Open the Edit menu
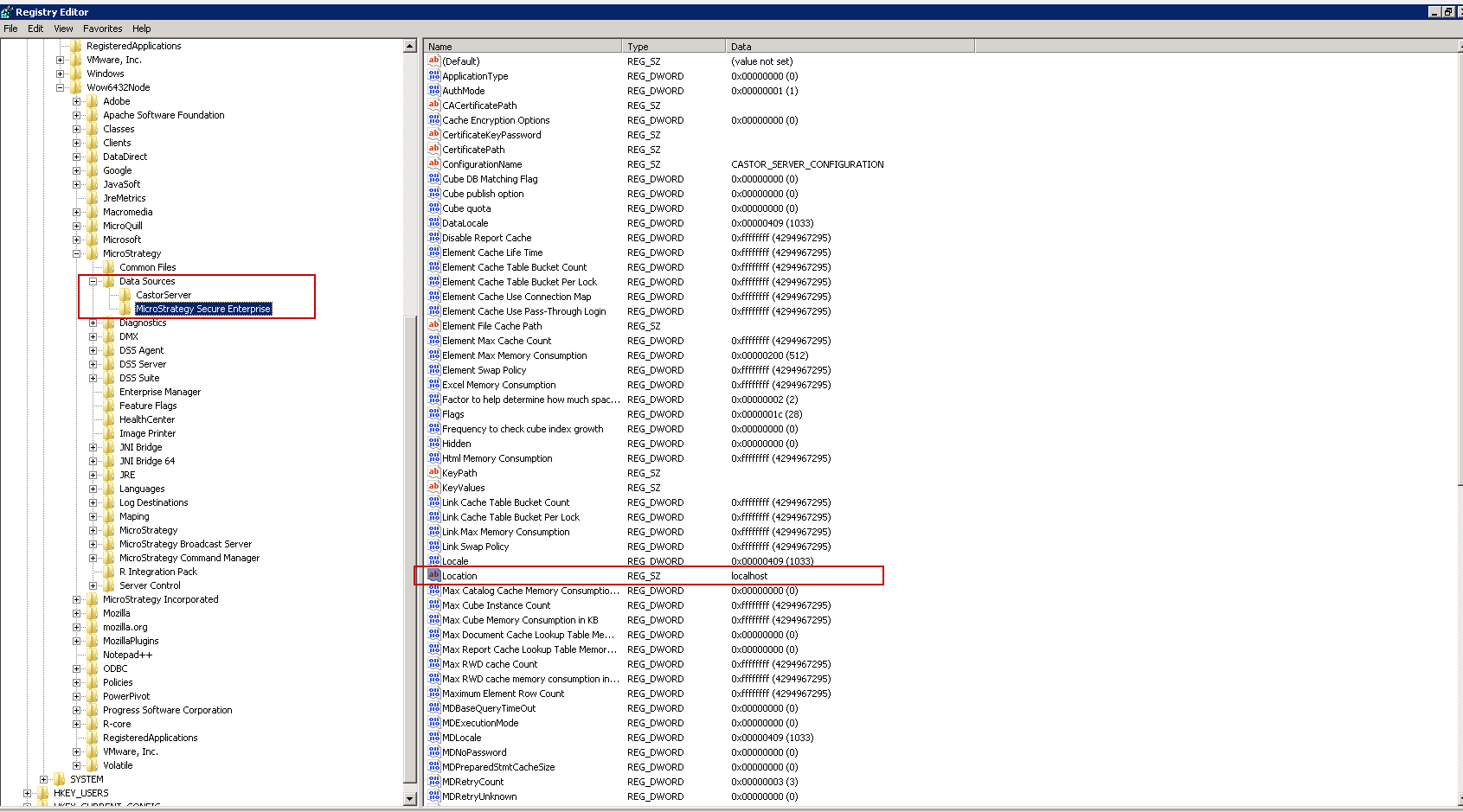The image size is (1463, 812). (35, 29)
